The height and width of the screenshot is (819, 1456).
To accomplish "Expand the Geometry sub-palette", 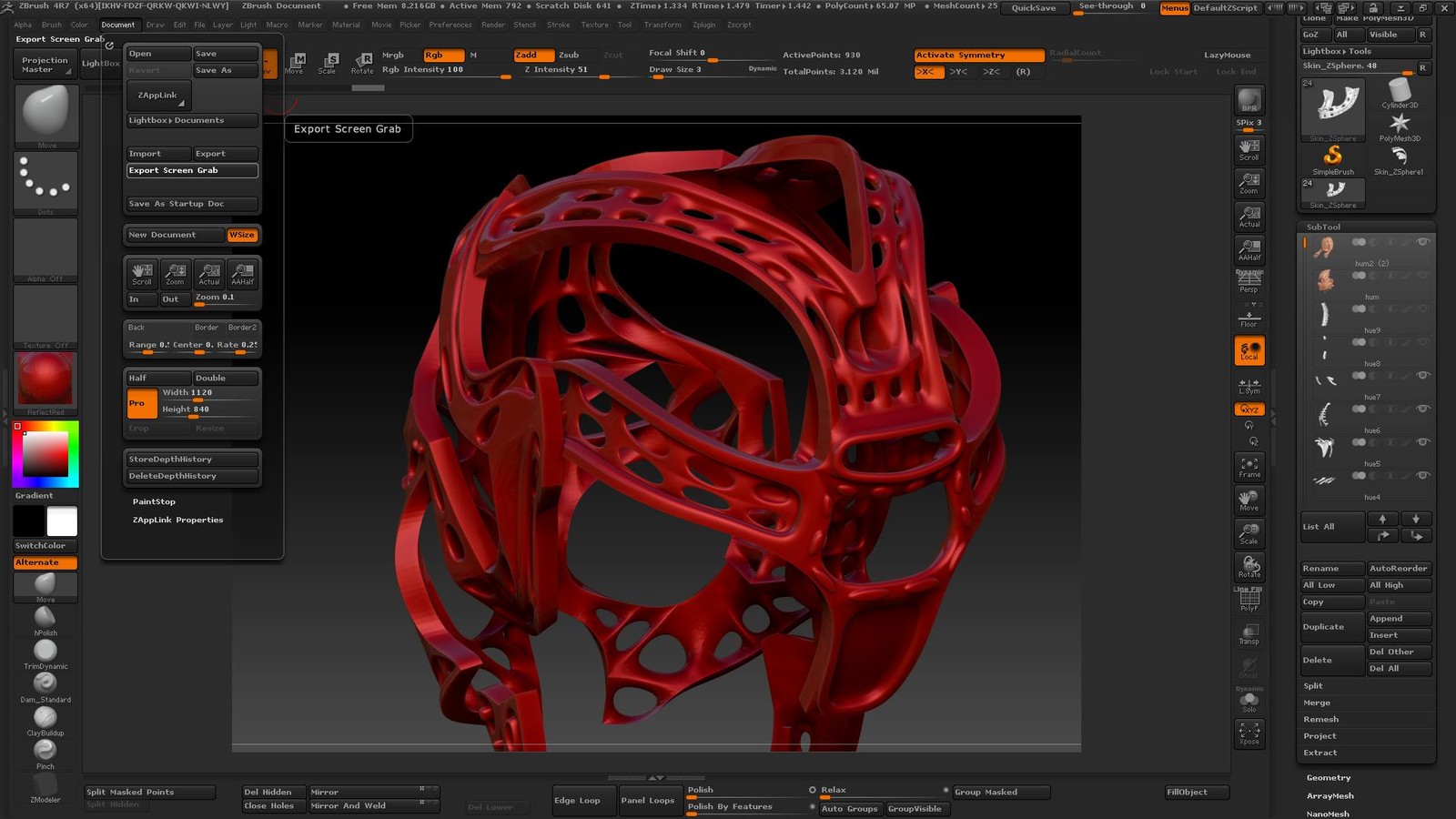I will pyautogui.click(x=1329, y=778).
